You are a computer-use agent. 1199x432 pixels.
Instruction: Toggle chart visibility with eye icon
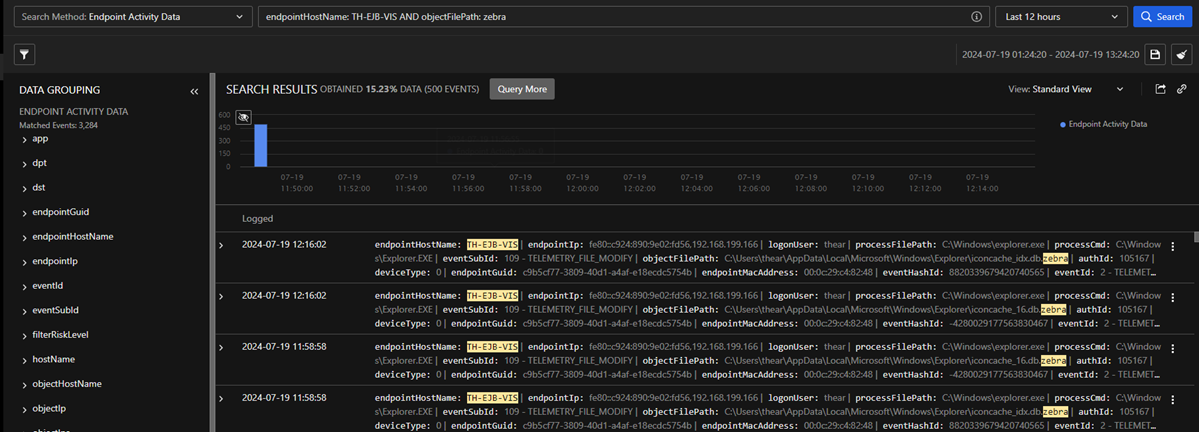[243, 117]
